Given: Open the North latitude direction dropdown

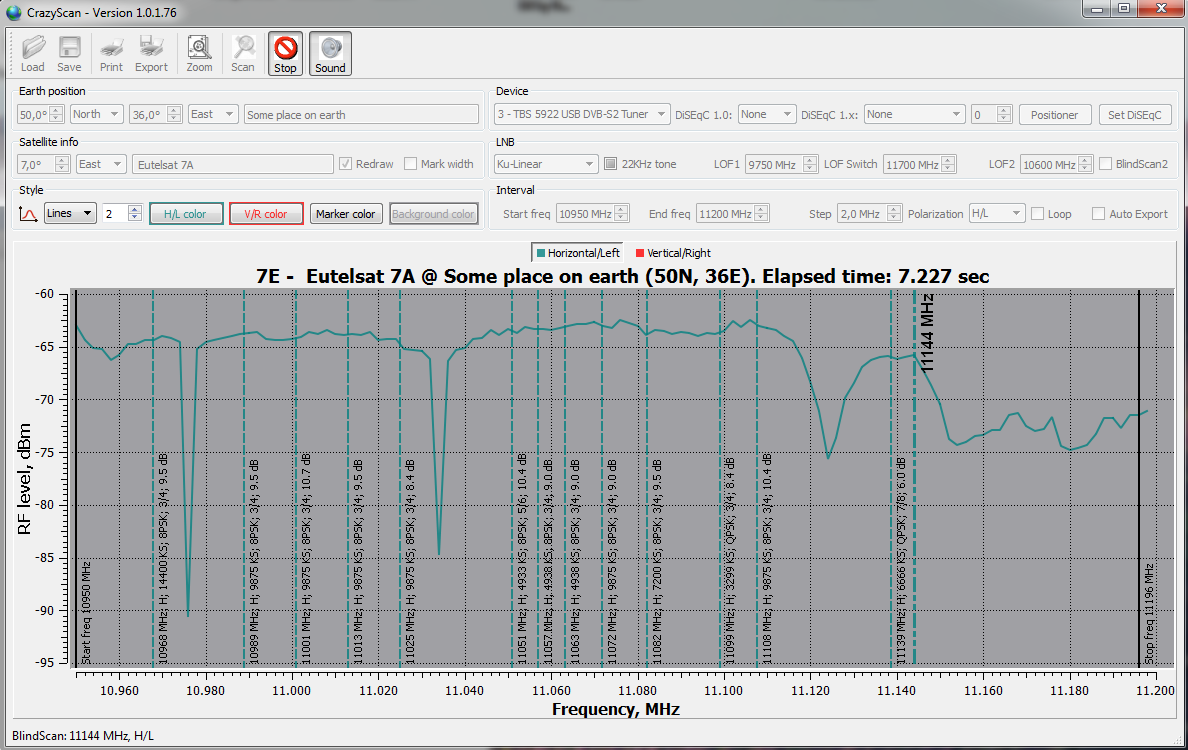Looking at the screenshot, I should point(96,114).
